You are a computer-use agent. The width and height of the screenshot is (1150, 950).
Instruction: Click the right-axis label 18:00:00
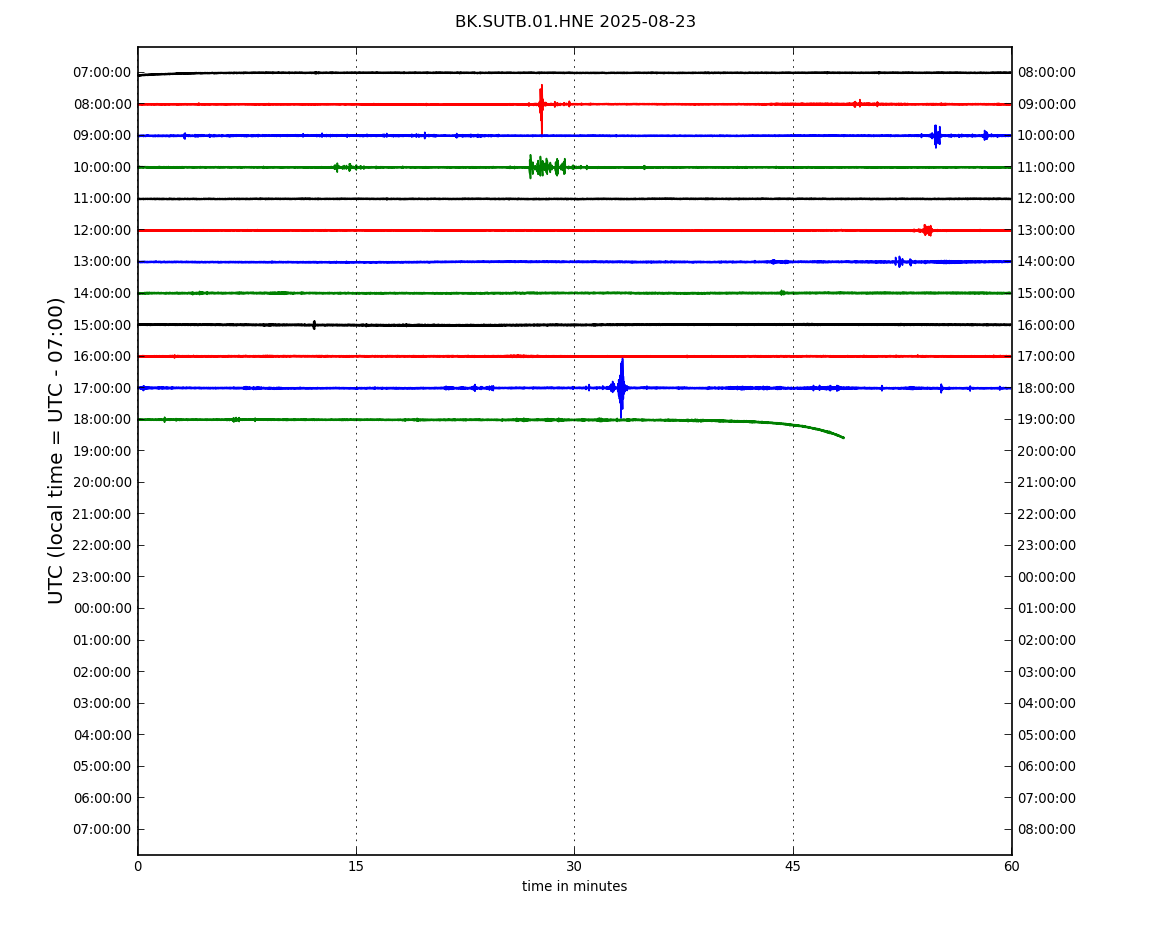pyautogui.click(x=1047, y=388)
